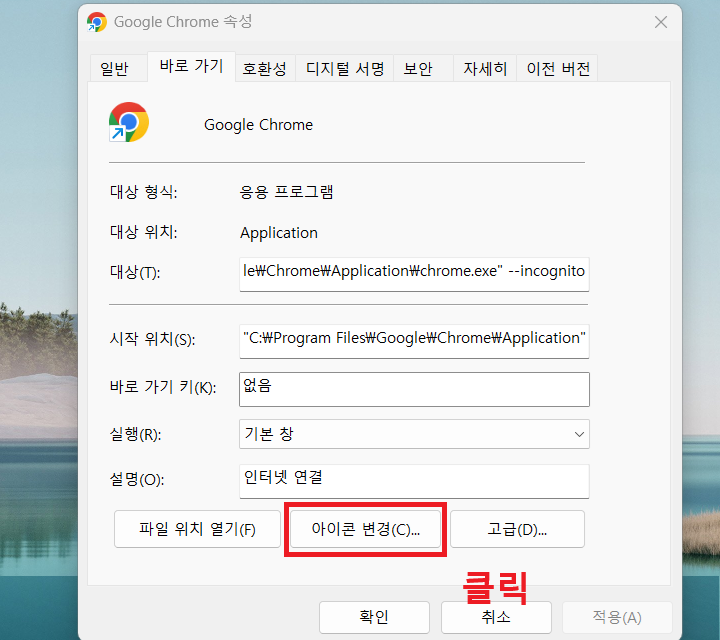Click the 대상(T): label

(x=135, y=272)
